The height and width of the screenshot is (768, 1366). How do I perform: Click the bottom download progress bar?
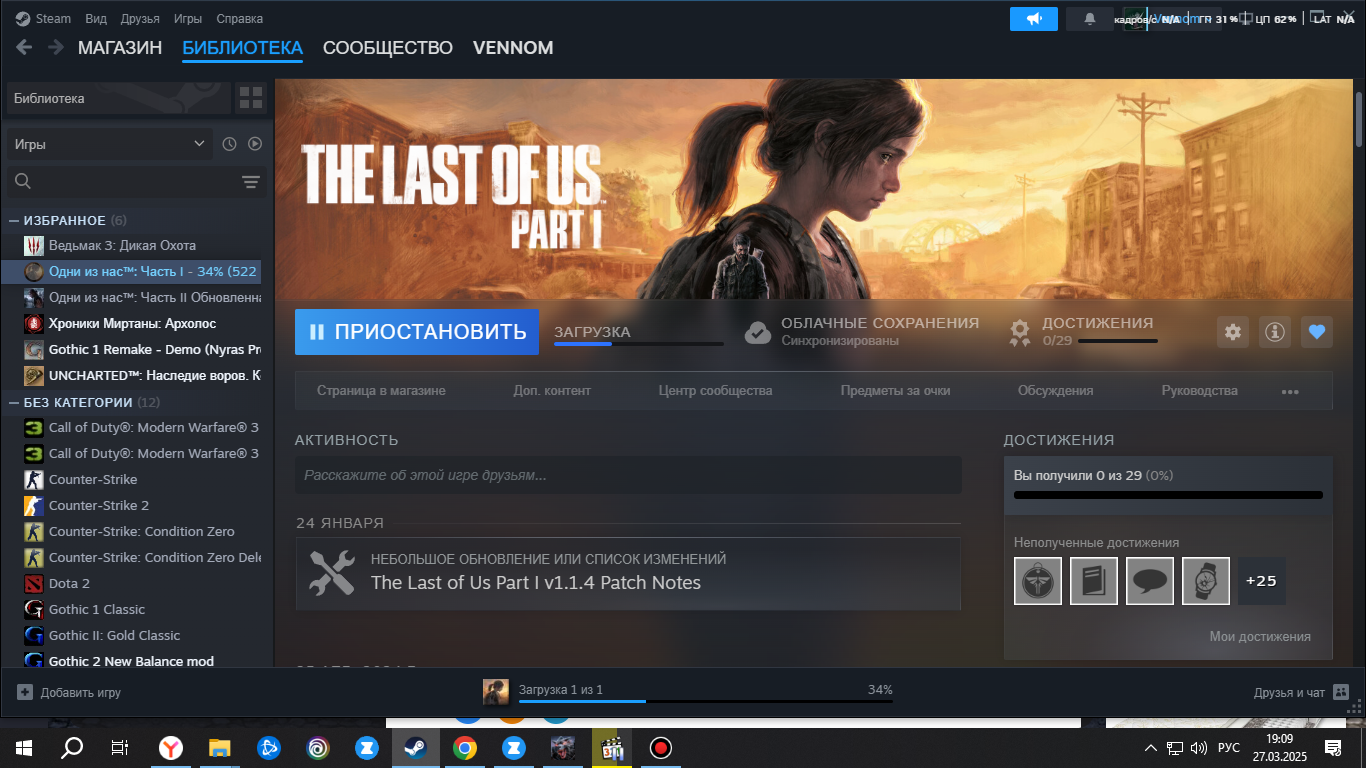705,701
